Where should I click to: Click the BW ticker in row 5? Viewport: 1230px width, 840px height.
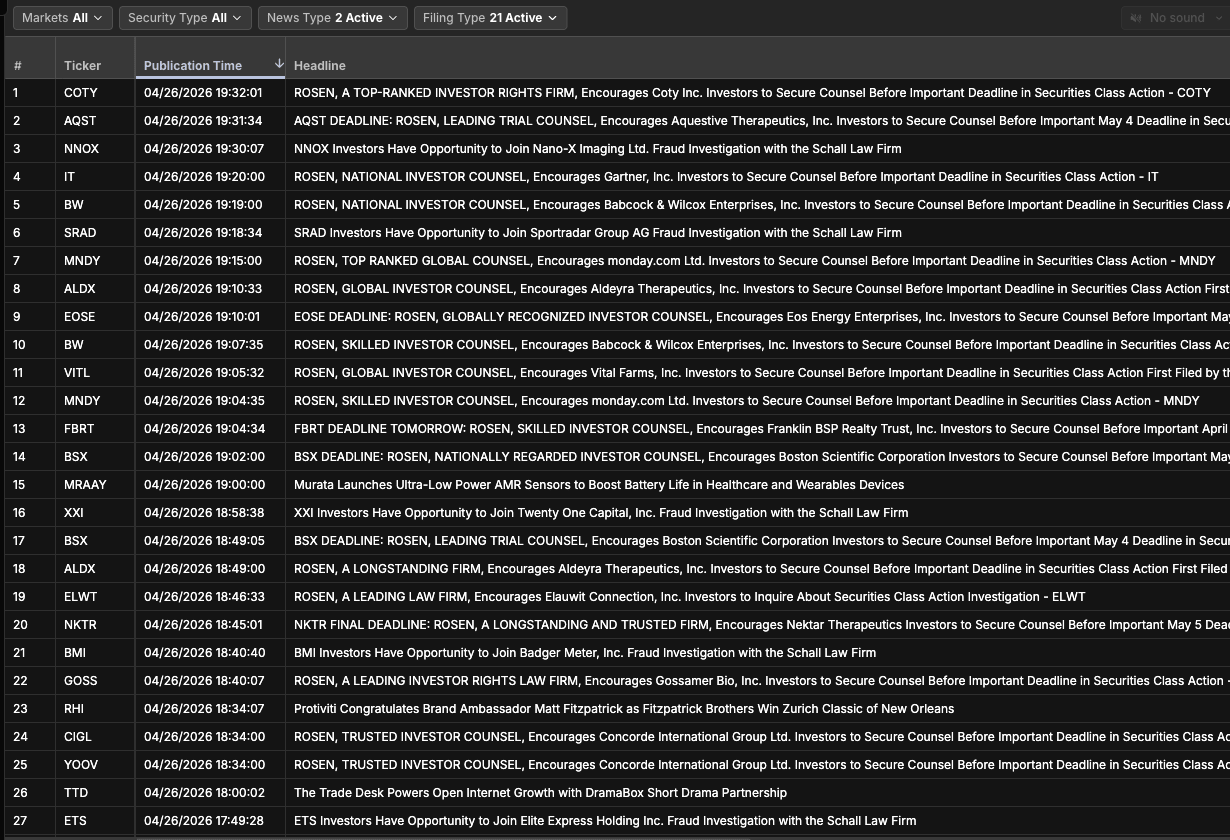pos(73,205)
